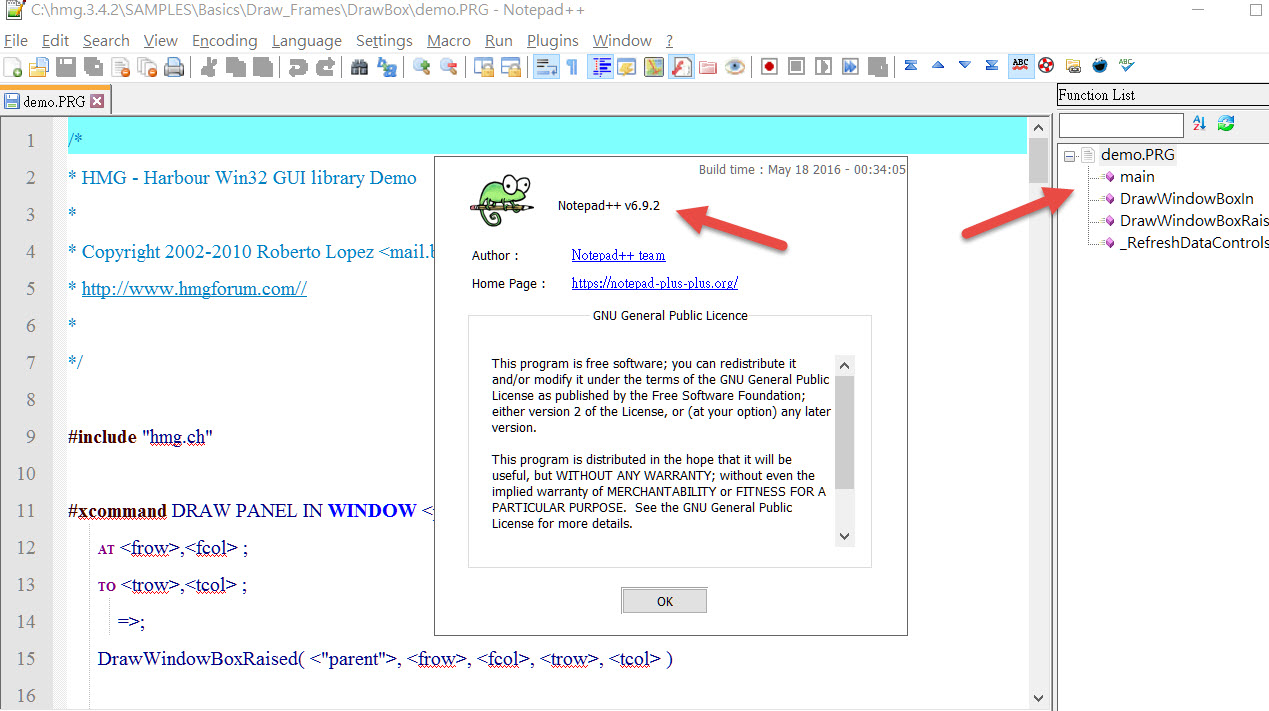
Task: Click OK in the About dialog
Action: point(664,601)
